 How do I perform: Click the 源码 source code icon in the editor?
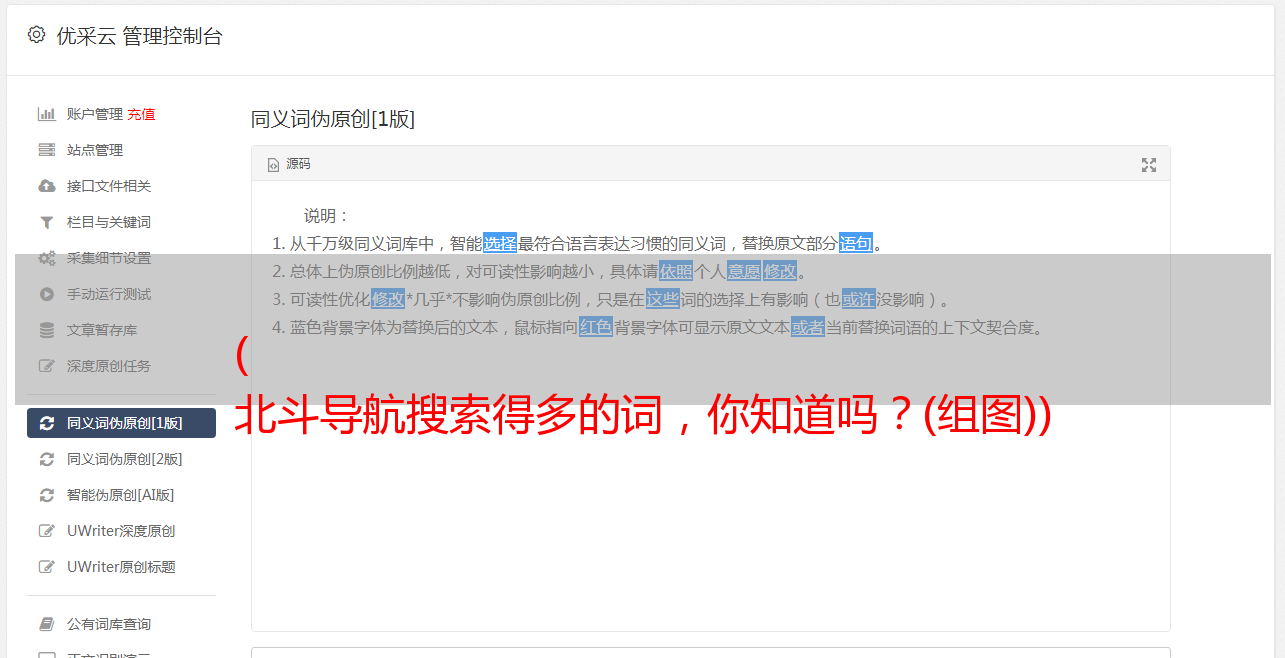273,165
